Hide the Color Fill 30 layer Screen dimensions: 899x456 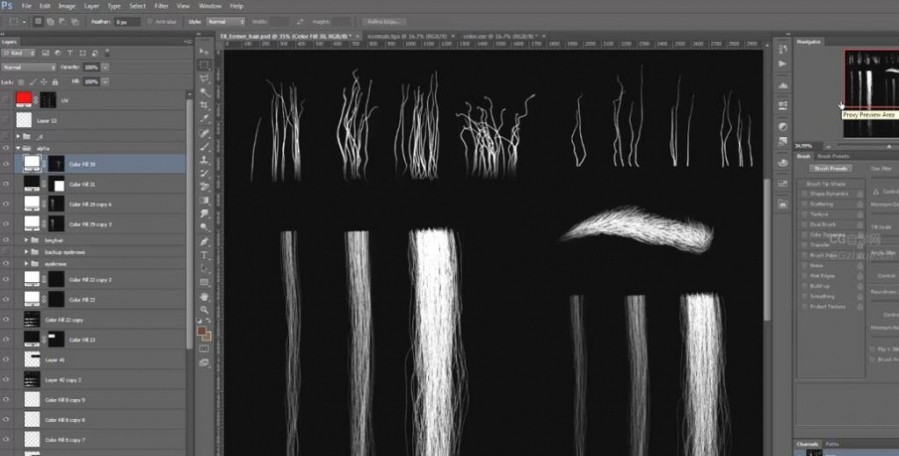6,164
